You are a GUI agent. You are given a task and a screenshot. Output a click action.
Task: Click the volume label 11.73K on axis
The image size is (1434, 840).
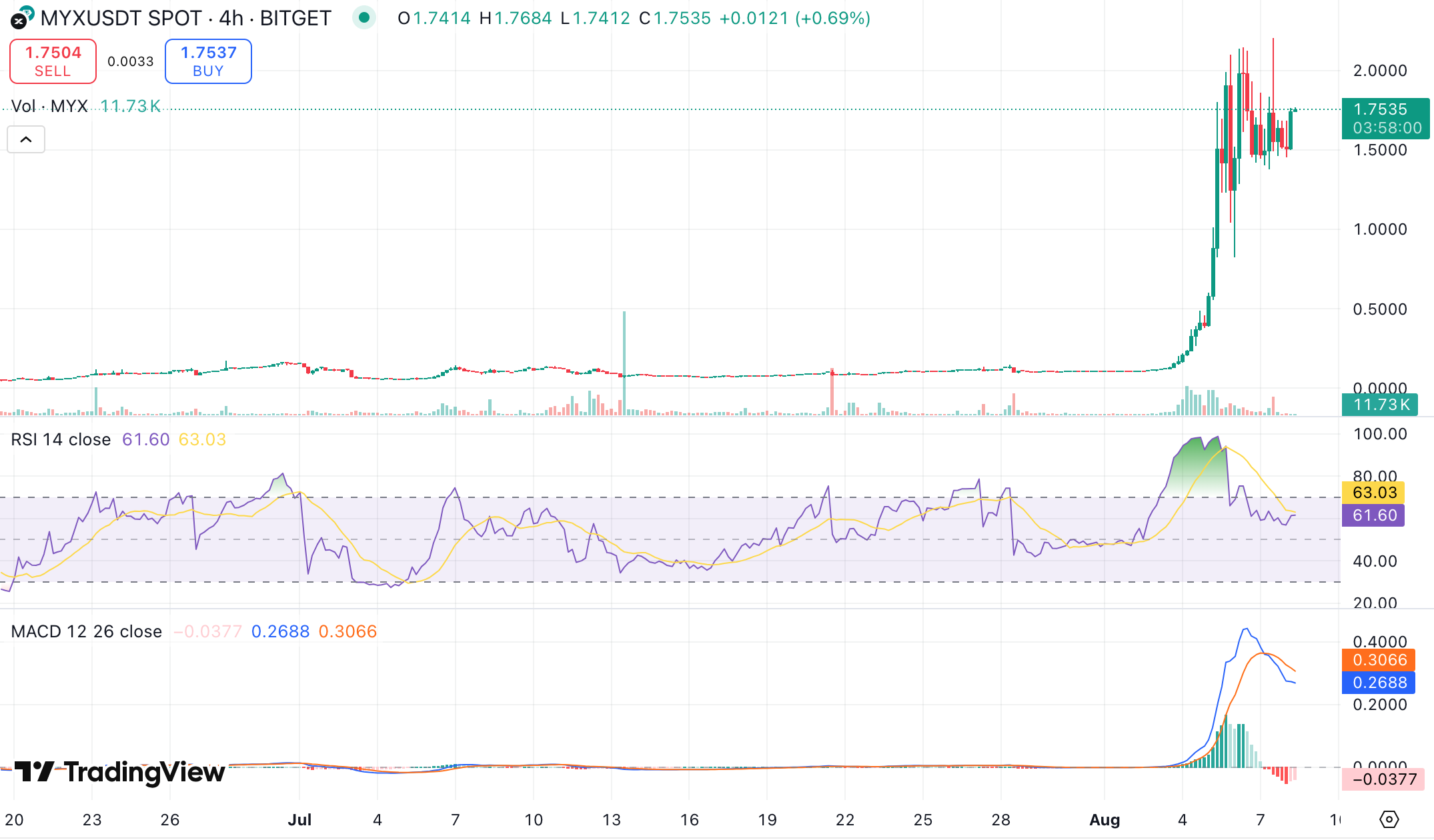click(x=1379, y=405)
